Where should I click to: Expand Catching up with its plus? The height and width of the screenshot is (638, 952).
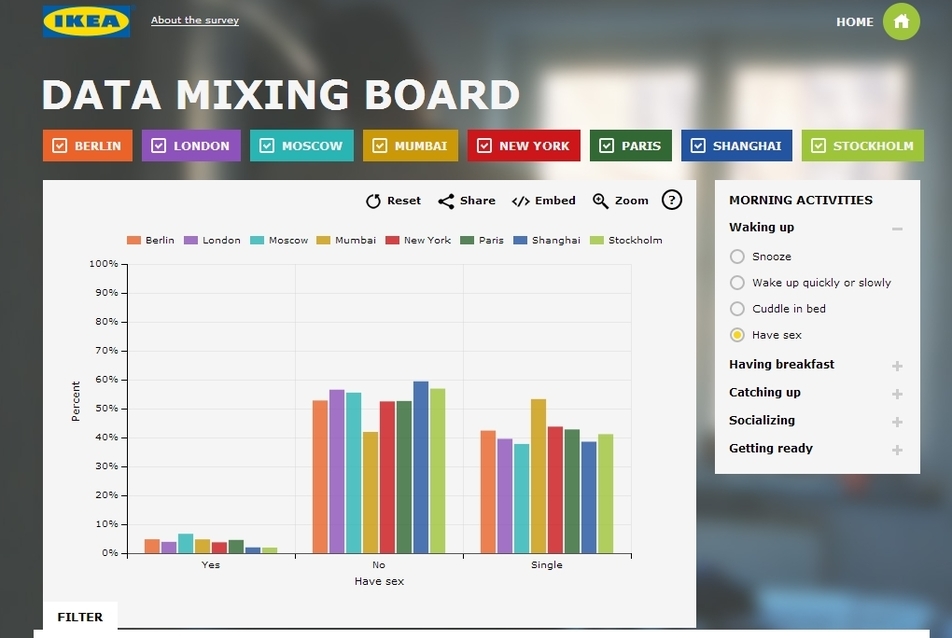click(897, 394)
